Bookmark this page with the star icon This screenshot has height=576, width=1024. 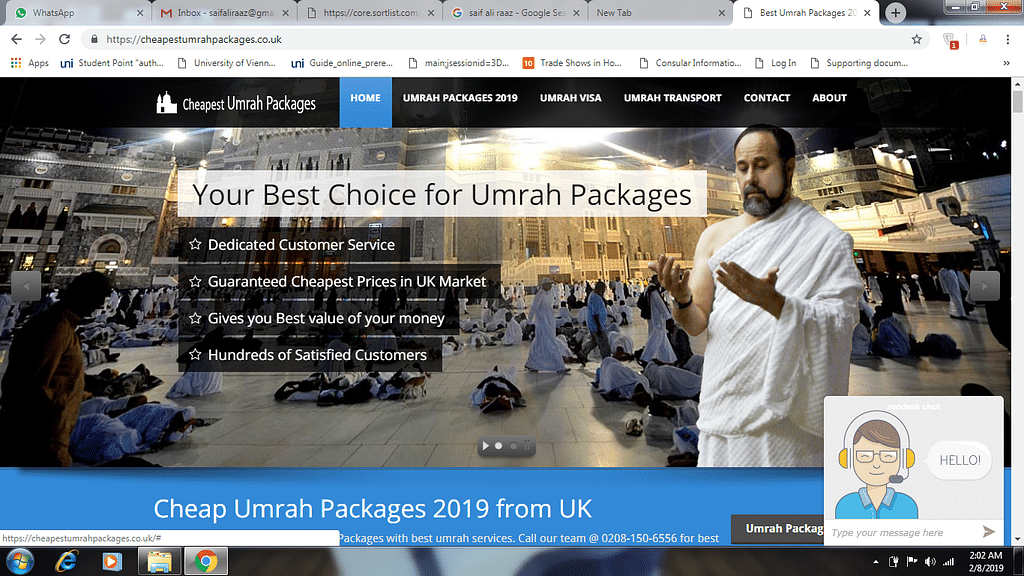[916, 39]
